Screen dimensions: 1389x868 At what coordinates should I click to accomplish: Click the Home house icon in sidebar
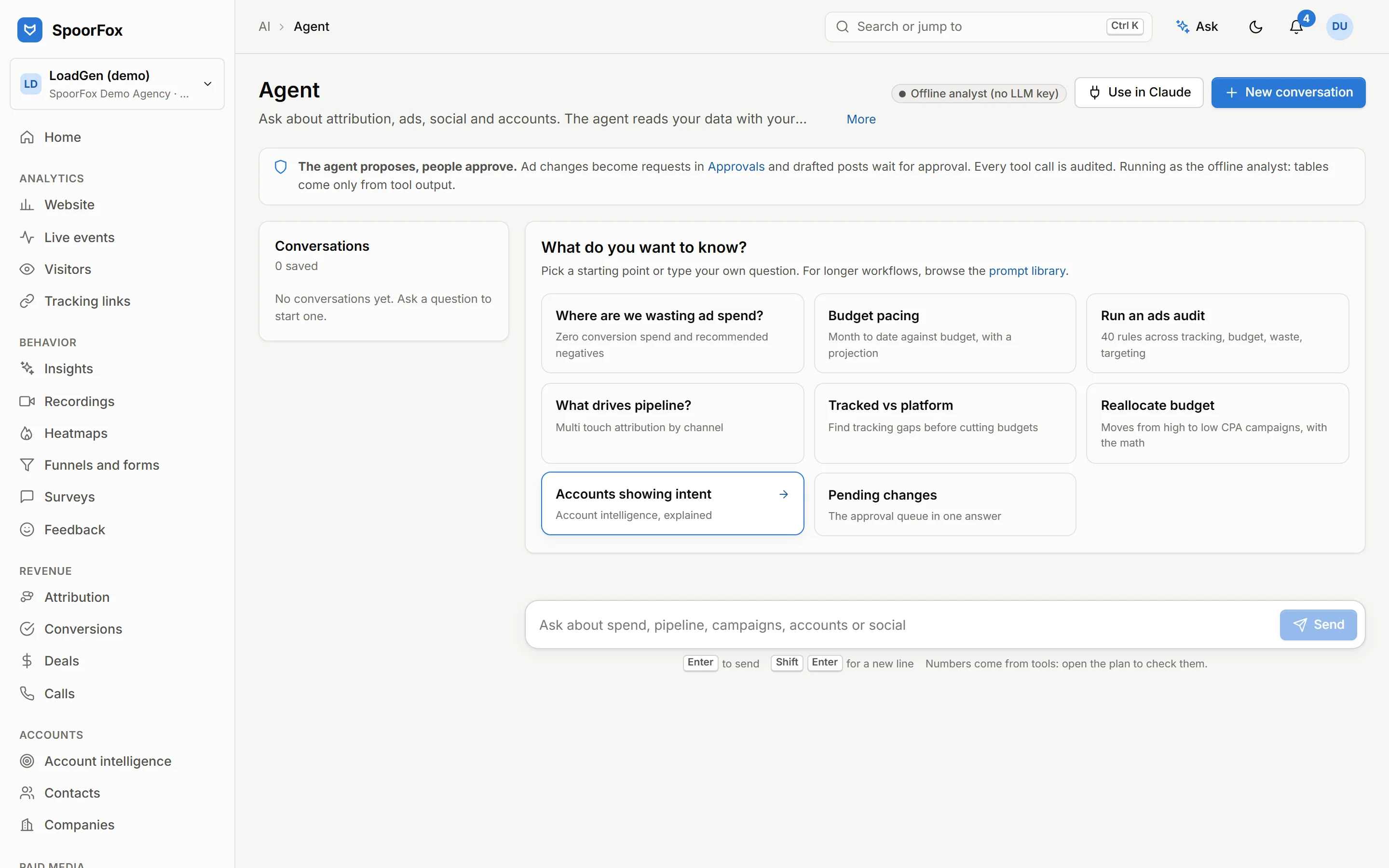pyautogui.click(x=27, y=137)
